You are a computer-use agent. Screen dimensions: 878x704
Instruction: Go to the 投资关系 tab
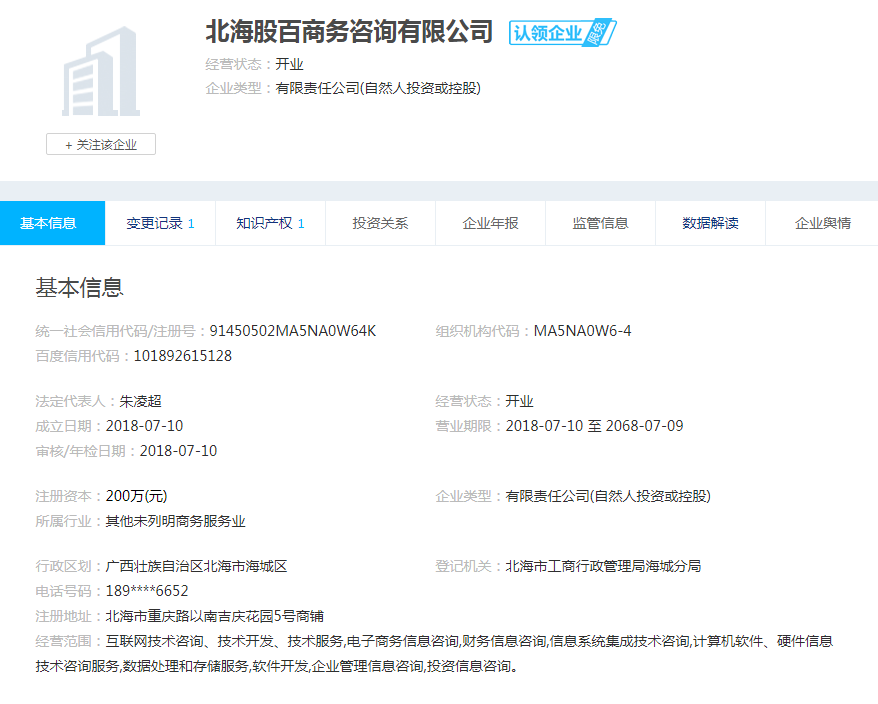point(380,223)
